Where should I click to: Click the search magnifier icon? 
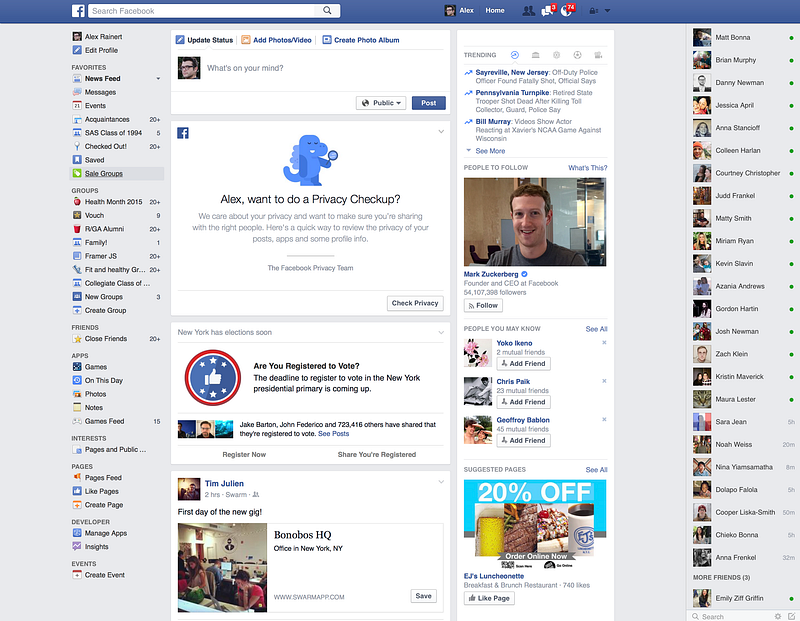tap(328, 10)
